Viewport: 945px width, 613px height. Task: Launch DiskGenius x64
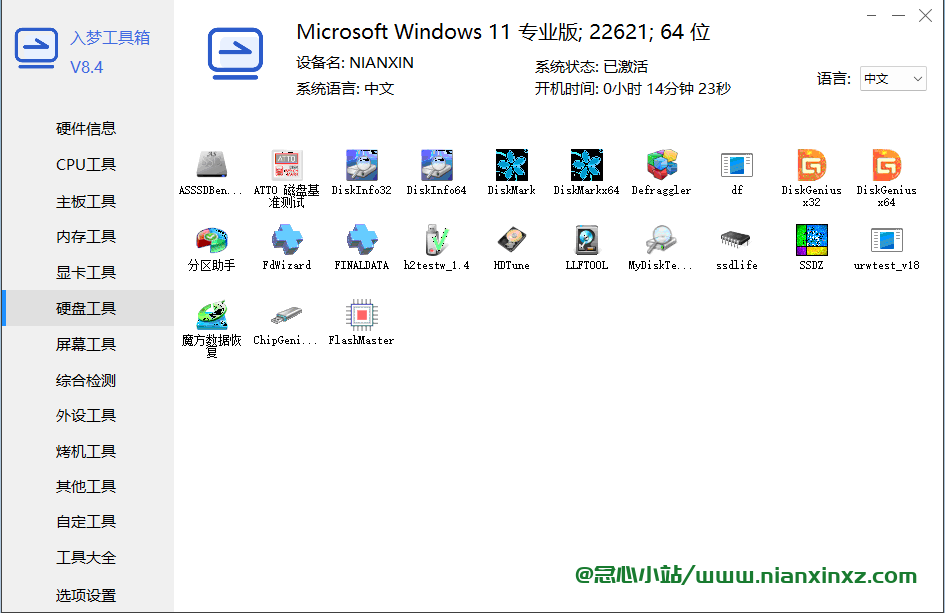[887, 165]
